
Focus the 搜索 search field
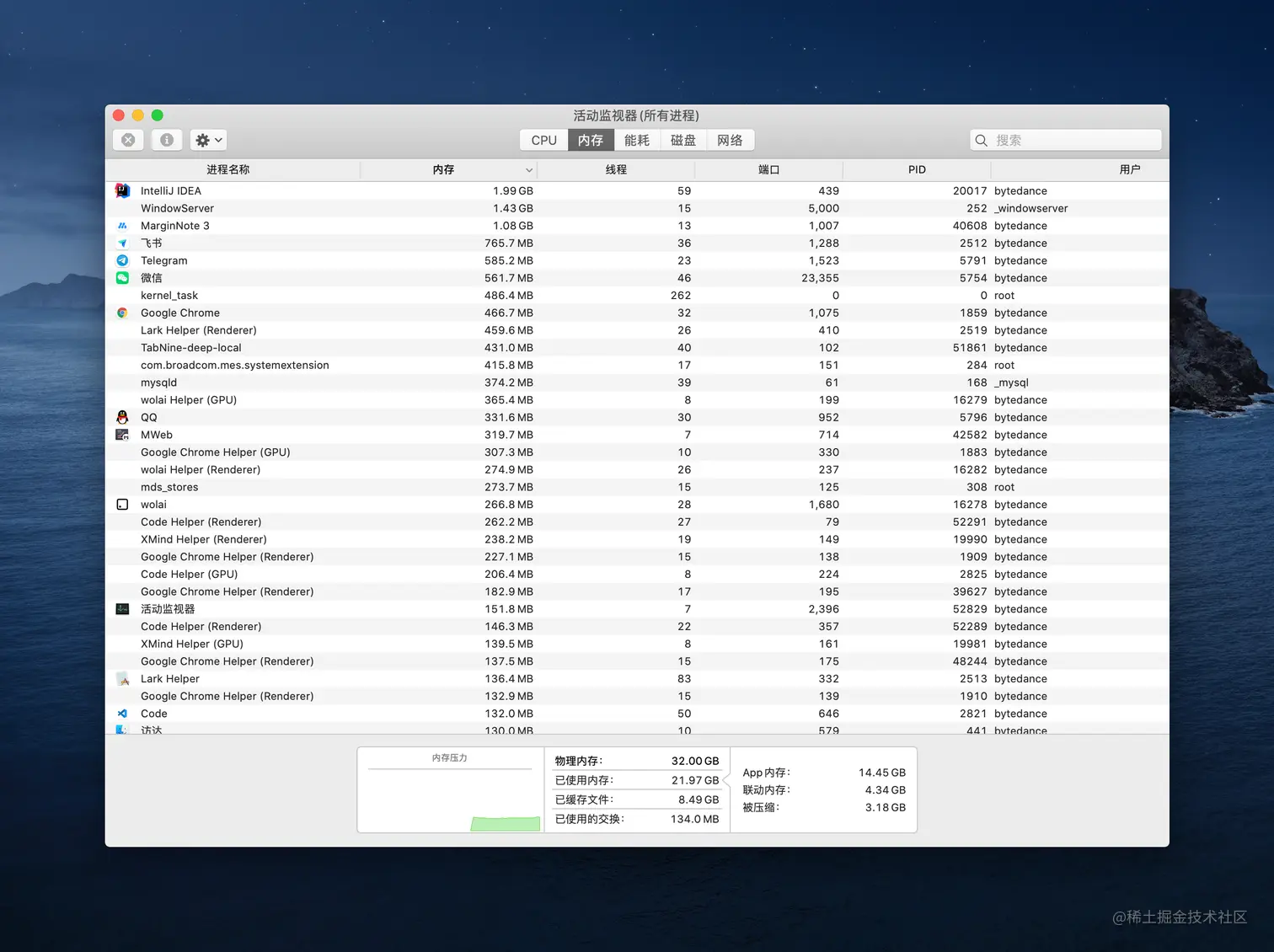coord(1066,140)
